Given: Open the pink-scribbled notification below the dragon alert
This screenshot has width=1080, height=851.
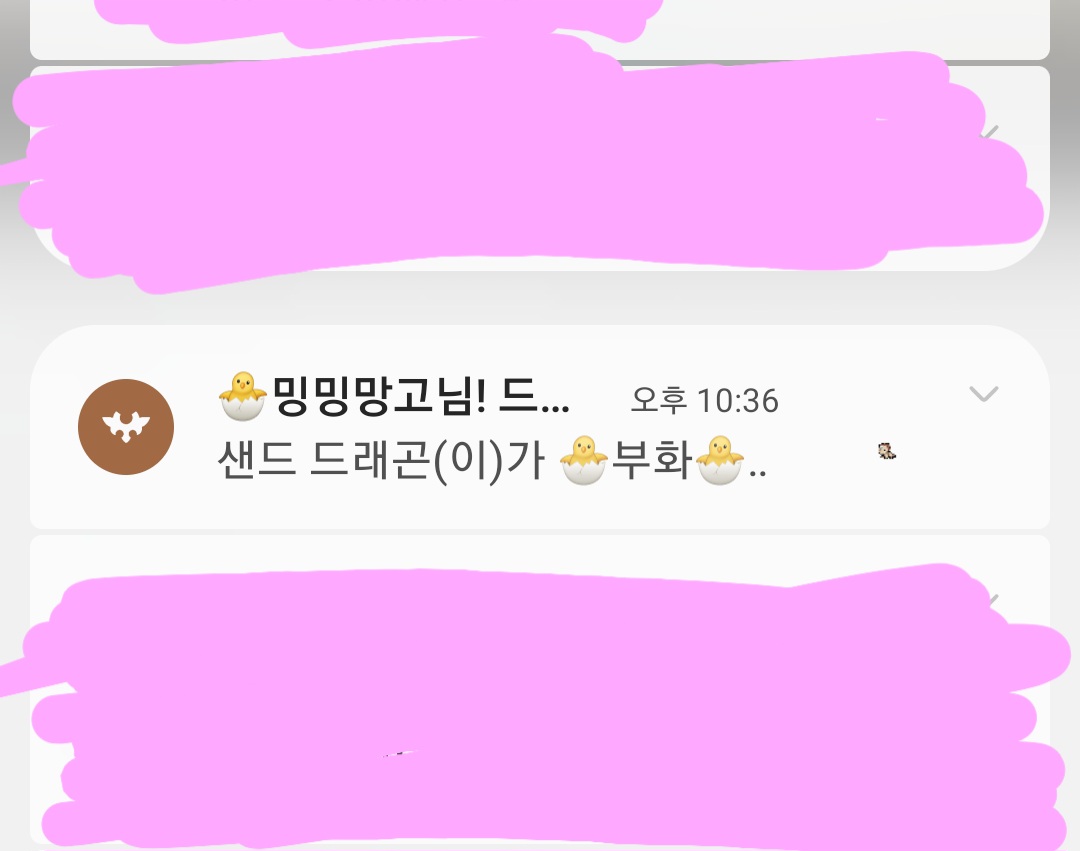Looking at the screenshot, I should (x=539, y=690).
